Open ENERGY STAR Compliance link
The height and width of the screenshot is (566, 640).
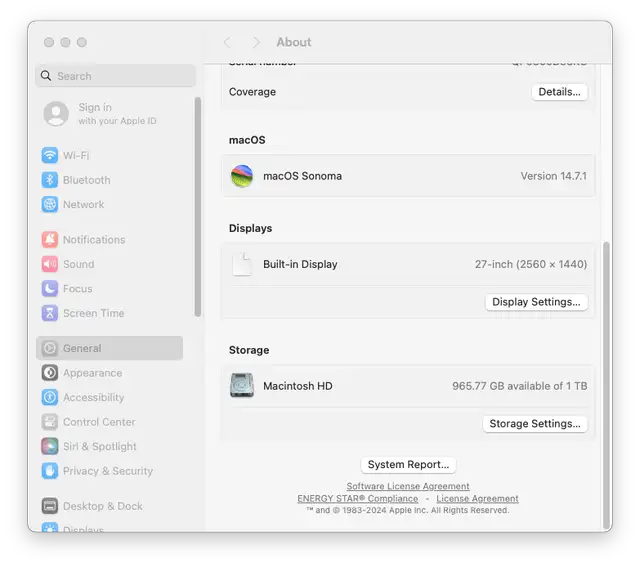[358, 498]
